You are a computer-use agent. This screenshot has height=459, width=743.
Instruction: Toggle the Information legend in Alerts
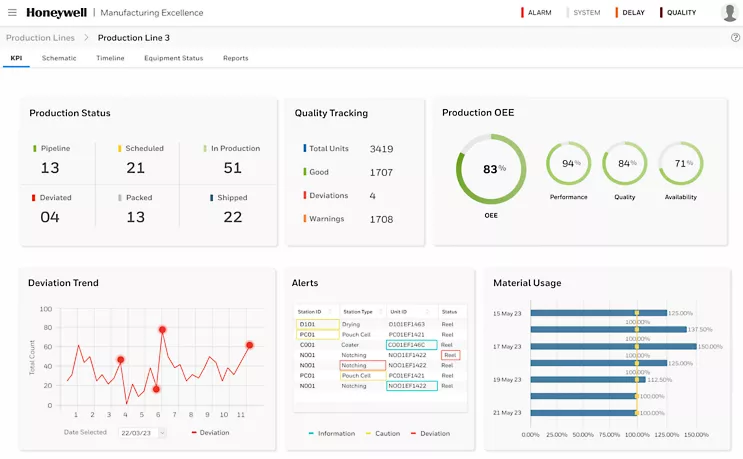[x=332, y=433]
